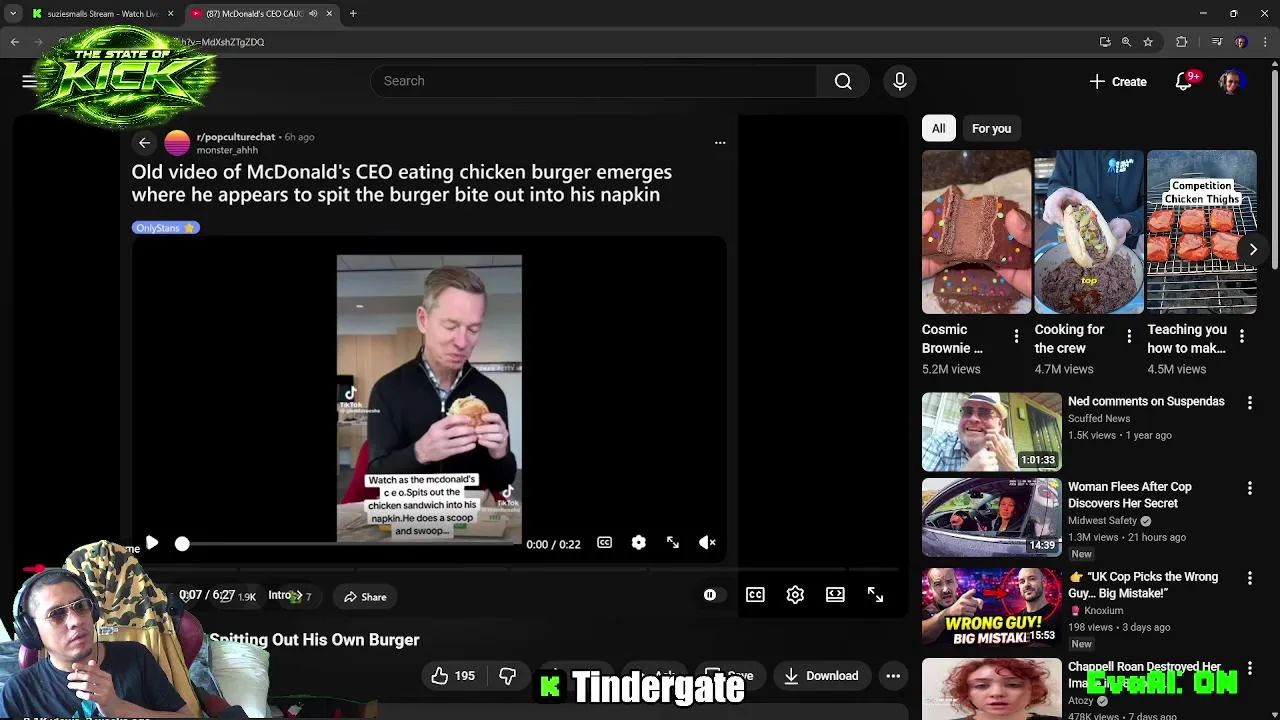Open the Reddit post three-dot options
Image resolution: width=1280 pixels, height=720 pixels.
[720, 143]
